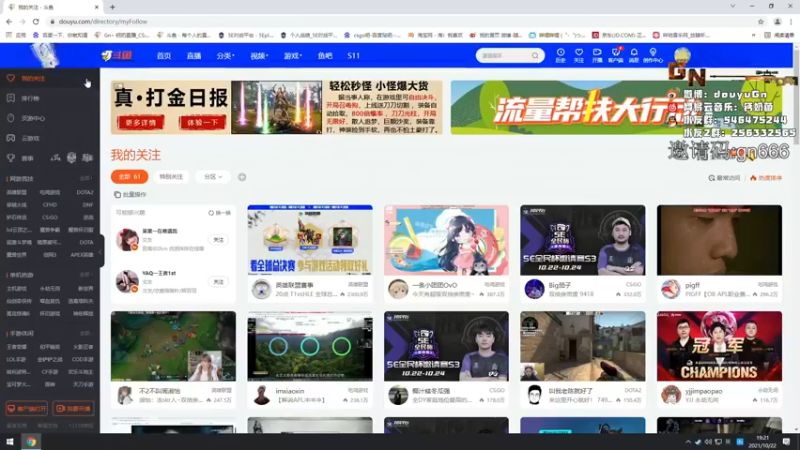Open the 页游中心 mouse icon in sidebar
Image resolution: width=800 pixels, height=450 pixels.
(x=11, y=118)
